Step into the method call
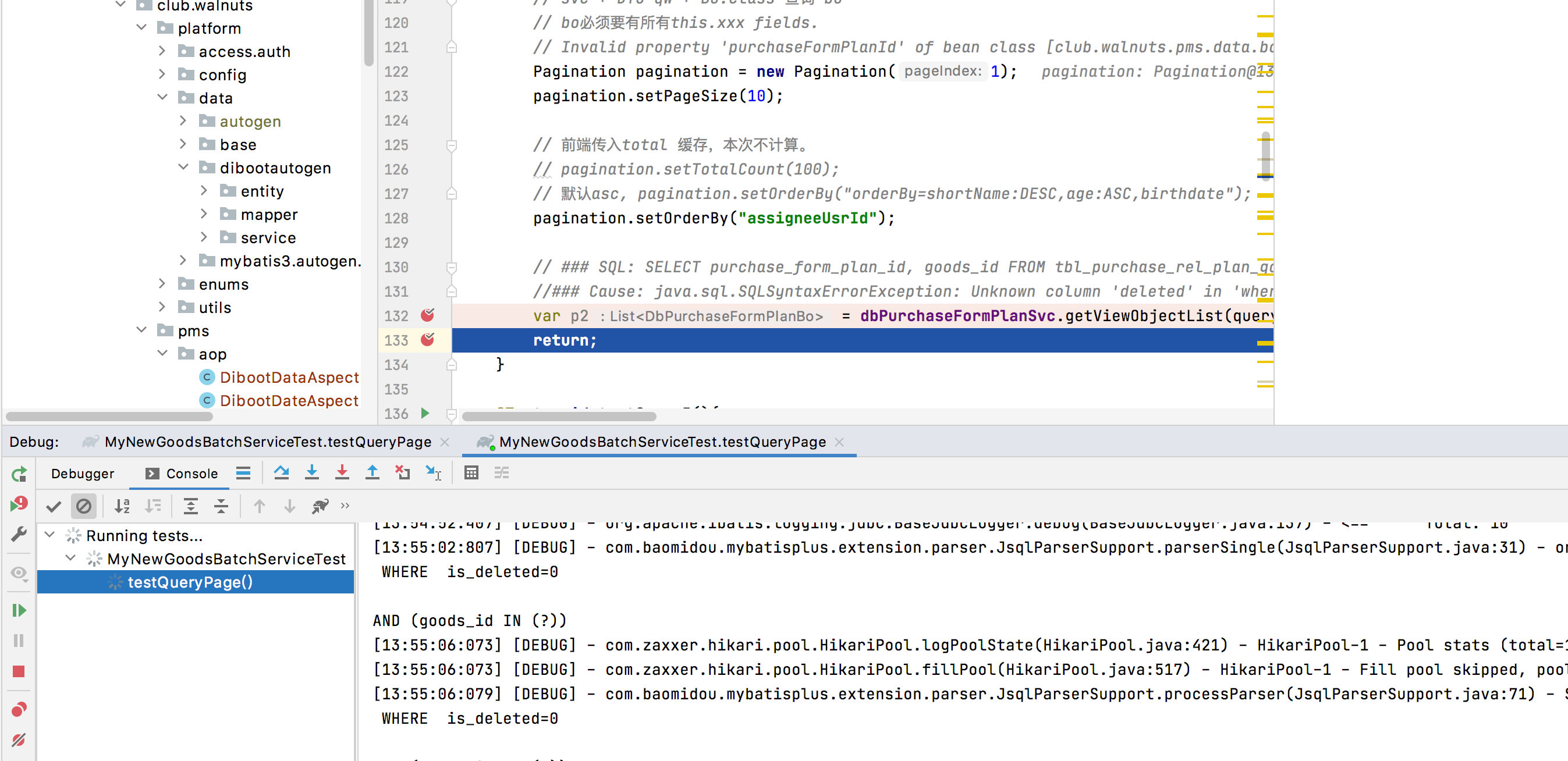 311,472
